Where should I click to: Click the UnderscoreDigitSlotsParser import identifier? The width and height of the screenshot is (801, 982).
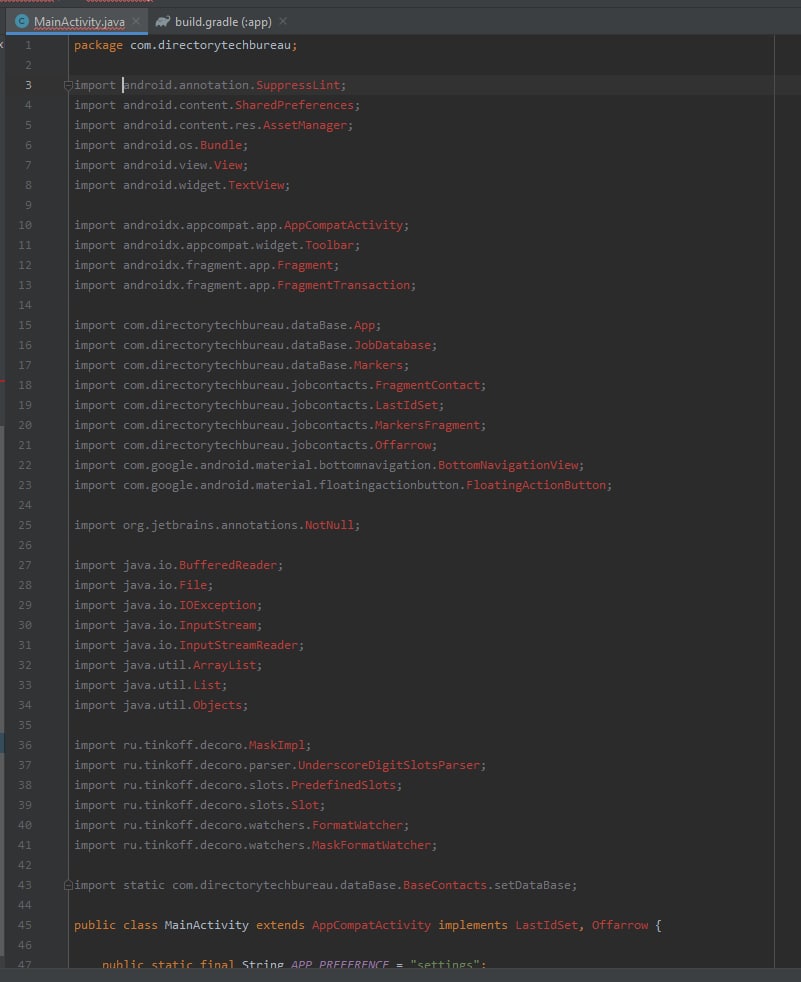coord(389,765)
